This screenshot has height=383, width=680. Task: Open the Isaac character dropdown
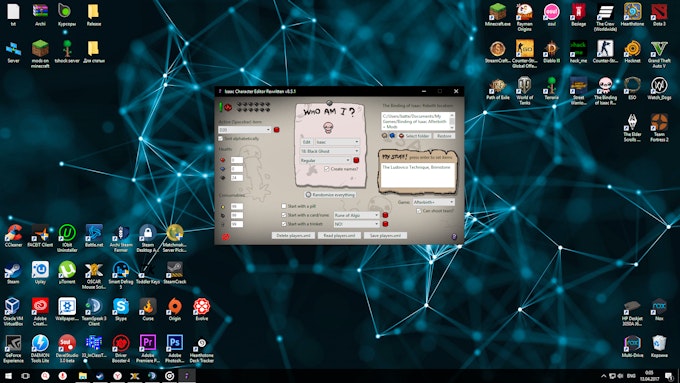(x=337, y=142)
